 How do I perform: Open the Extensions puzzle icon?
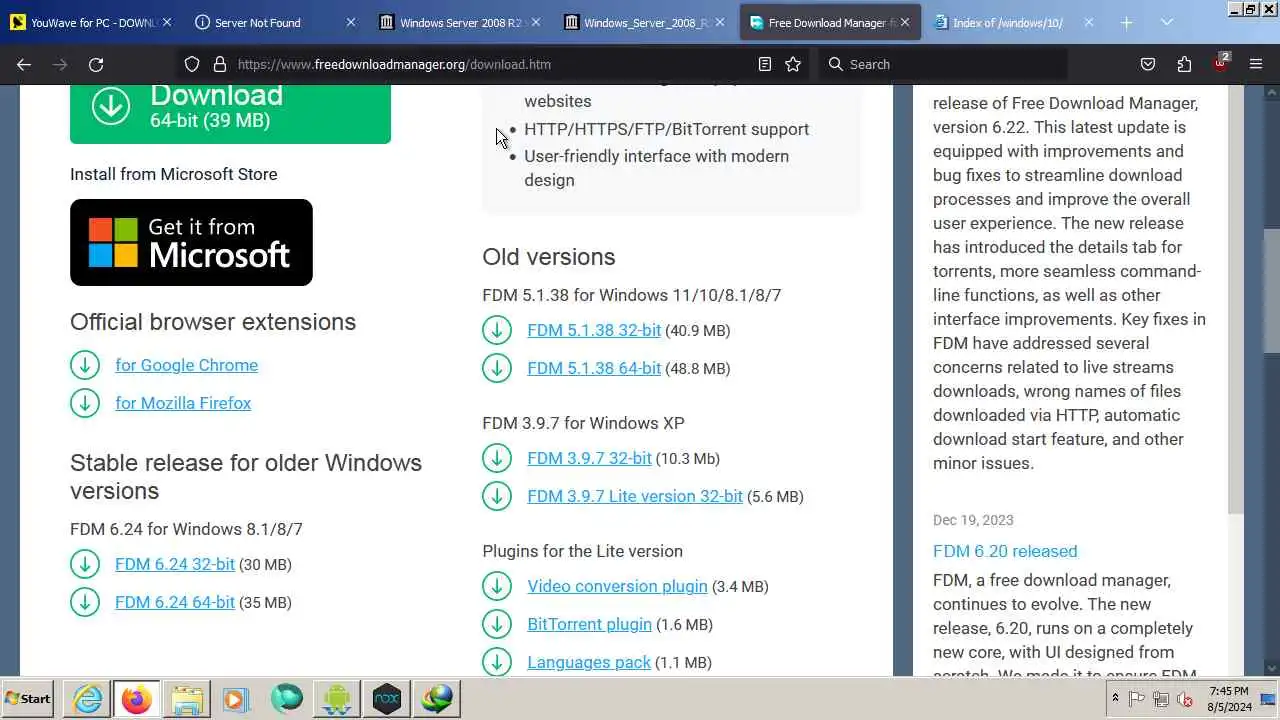click(x=1184, y=64)
